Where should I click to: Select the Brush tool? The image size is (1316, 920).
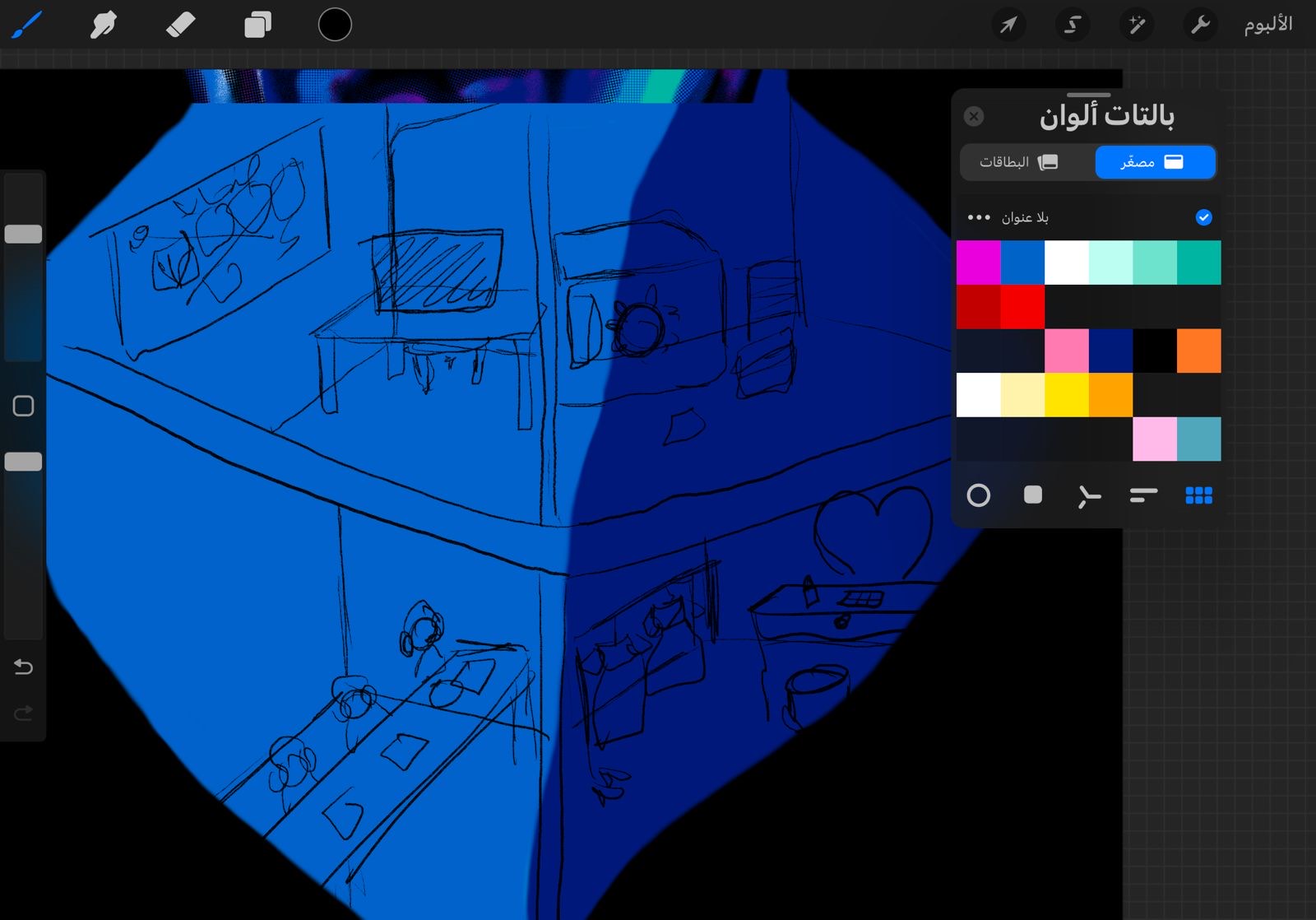(26, 25)
